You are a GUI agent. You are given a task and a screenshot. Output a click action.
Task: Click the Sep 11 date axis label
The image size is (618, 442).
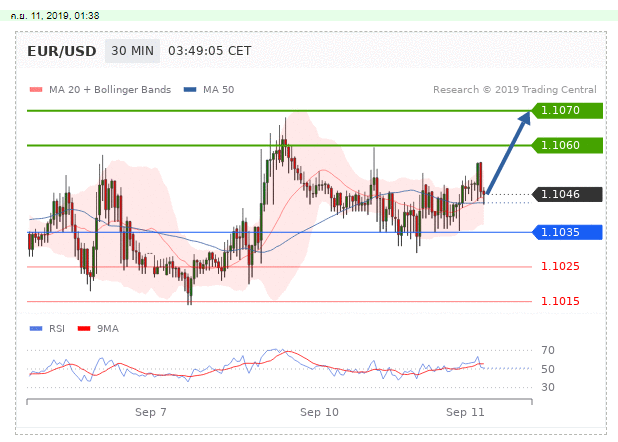465,411
